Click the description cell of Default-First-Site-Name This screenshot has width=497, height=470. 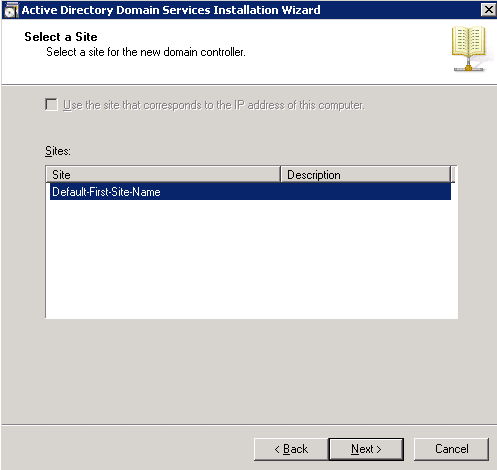click(x=365, y=192)
